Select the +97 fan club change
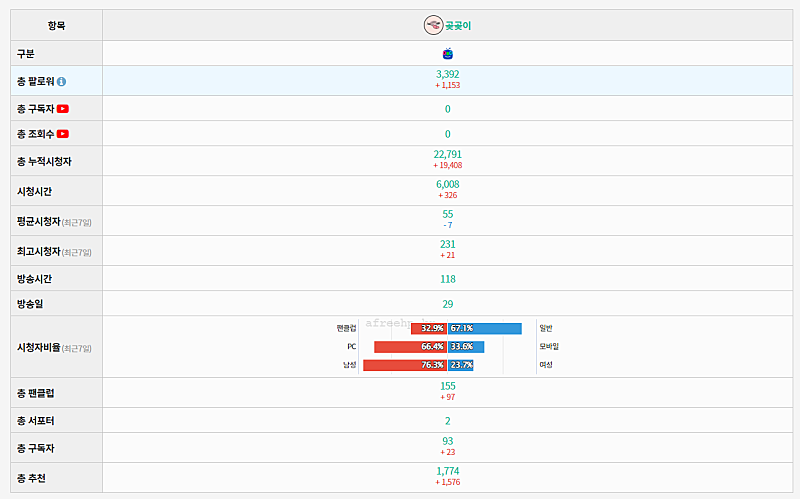 point(447,397)
